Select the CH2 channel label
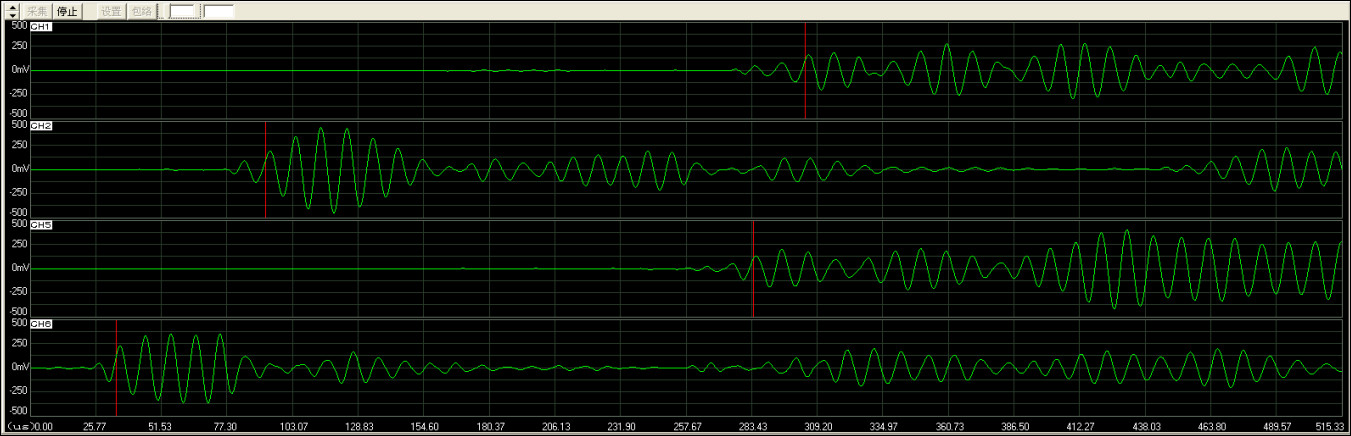The width and height of the screenshot is (1351, 436). [42, 126]
